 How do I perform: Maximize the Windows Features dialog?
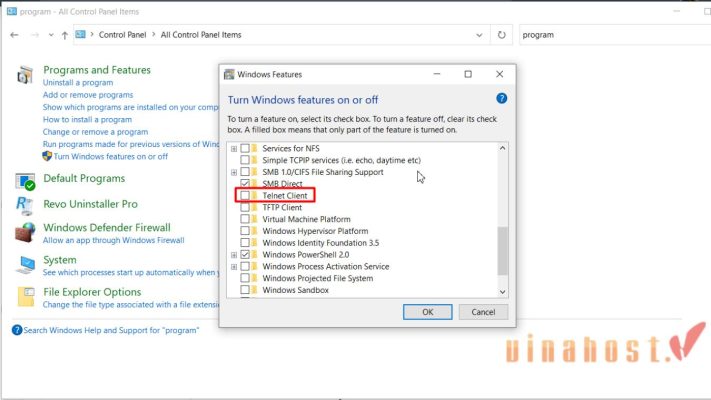468,74
